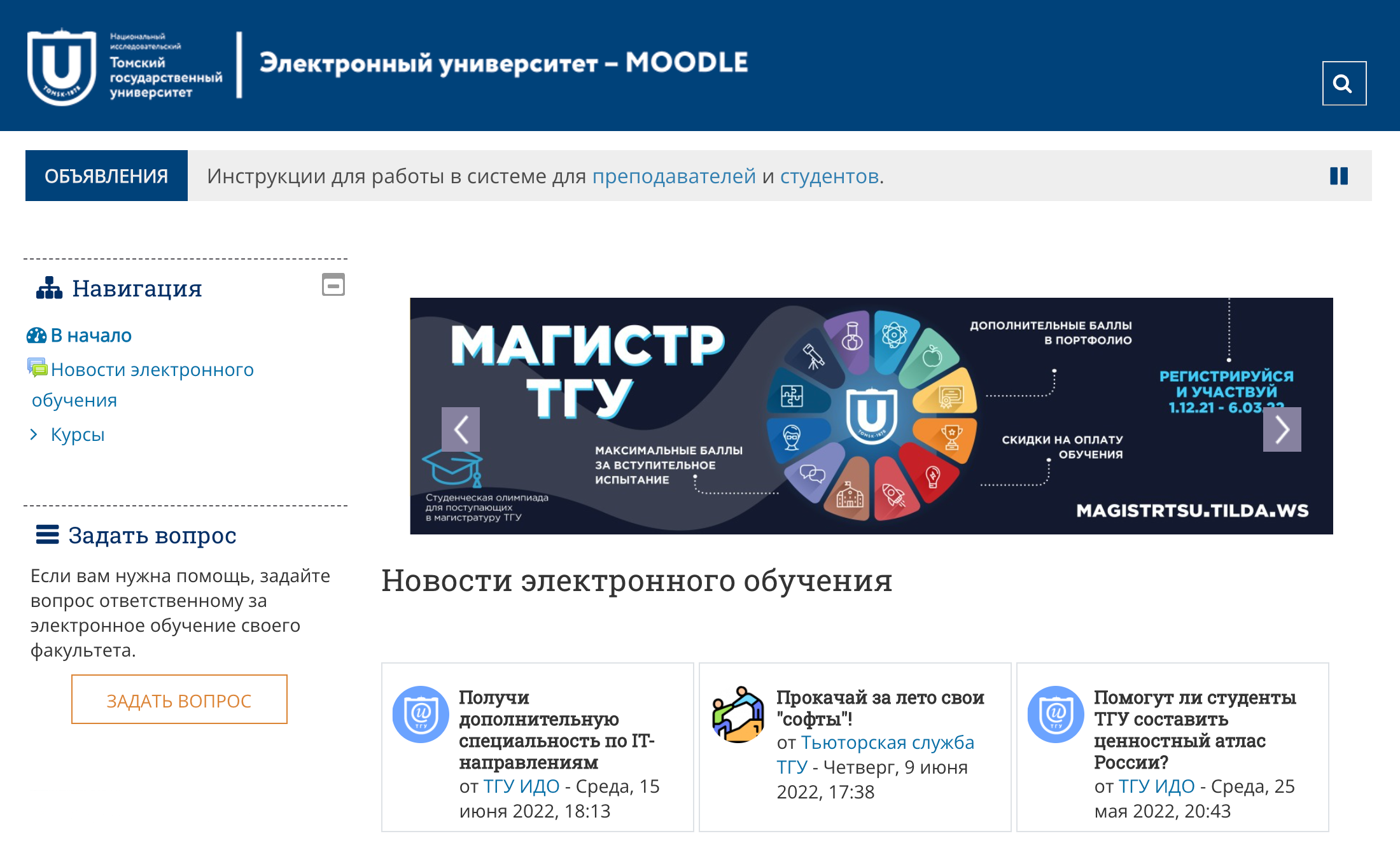Click the graduation cap icon on banner

click(x=452, y=468)
